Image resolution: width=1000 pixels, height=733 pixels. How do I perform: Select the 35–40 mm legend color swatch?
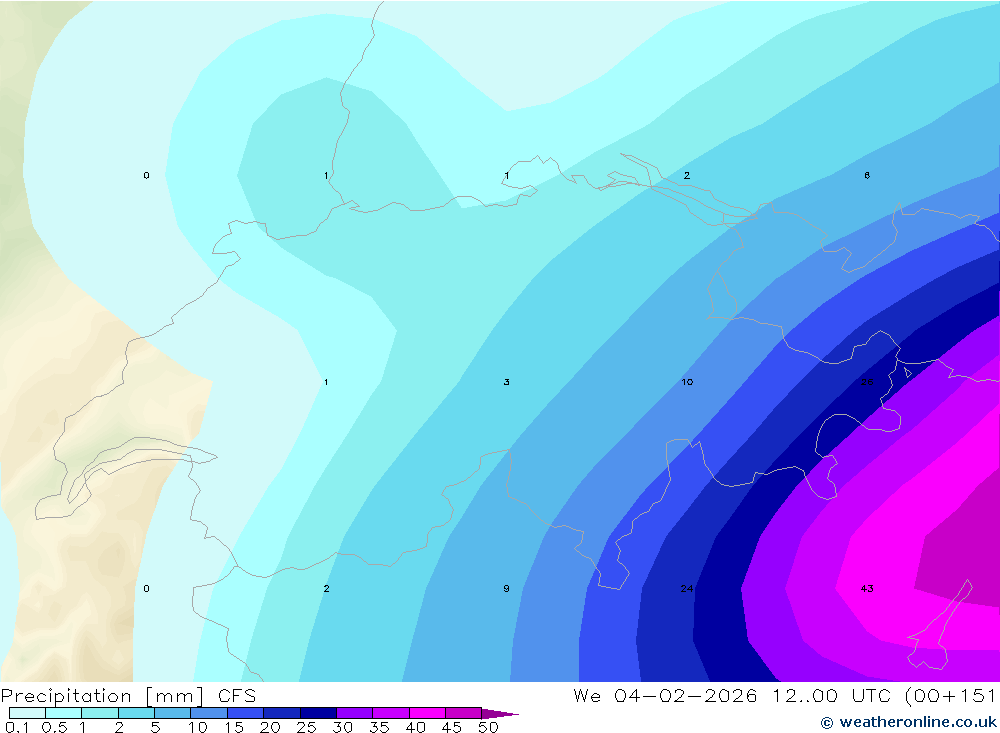coord(391,713)
